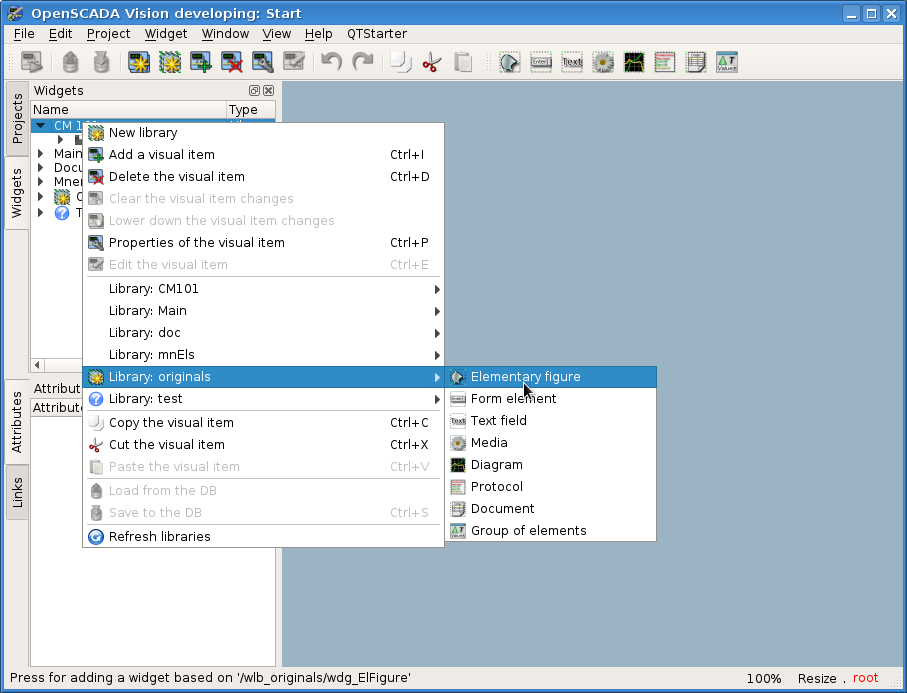Open the Library: test submenu
907x693 pixels.
(263, 399)
